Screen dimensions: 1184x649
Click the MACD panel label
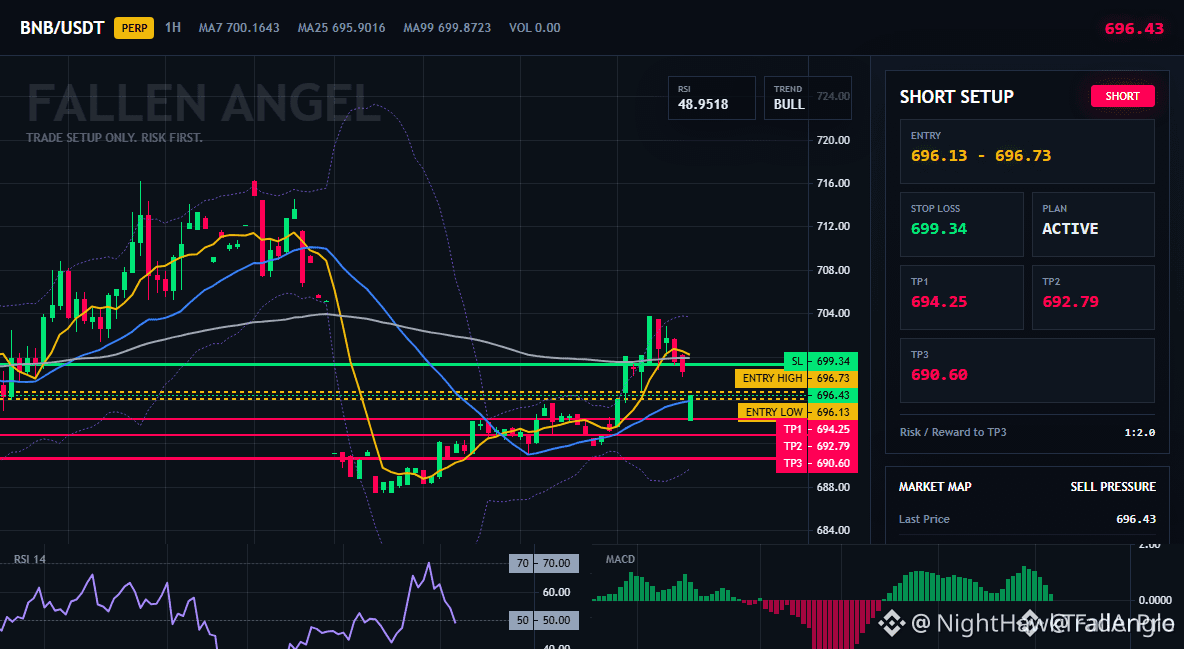tap(620, 559)
